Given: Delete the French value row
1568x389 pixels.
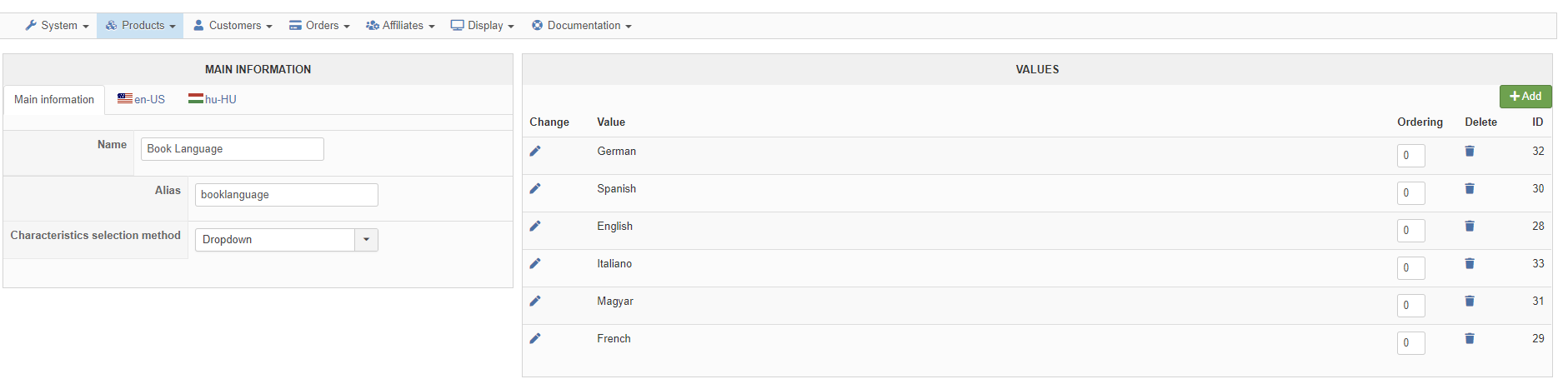Looking at the screenshot, I should [1470, 338].
